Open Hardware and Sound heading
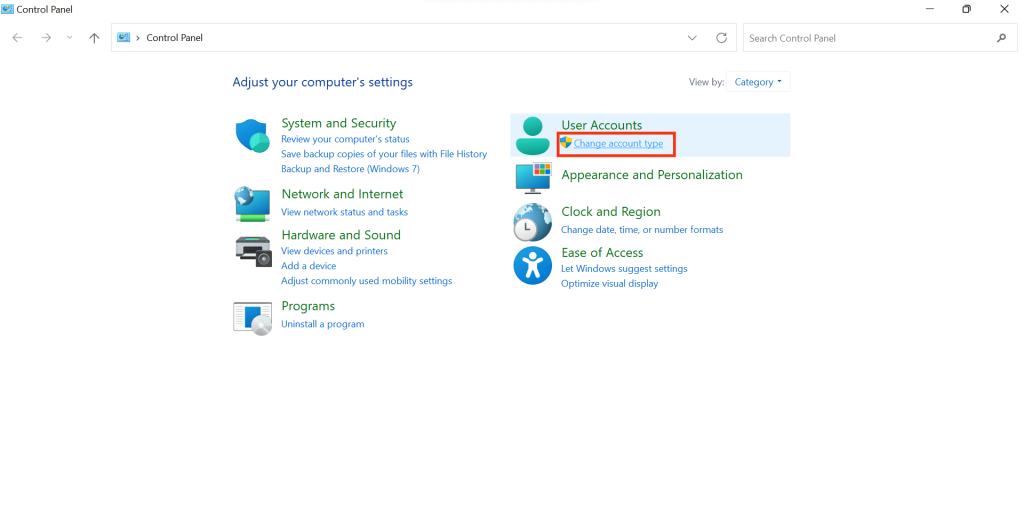This screenshot has width=1024, height=532. [341, 235]
